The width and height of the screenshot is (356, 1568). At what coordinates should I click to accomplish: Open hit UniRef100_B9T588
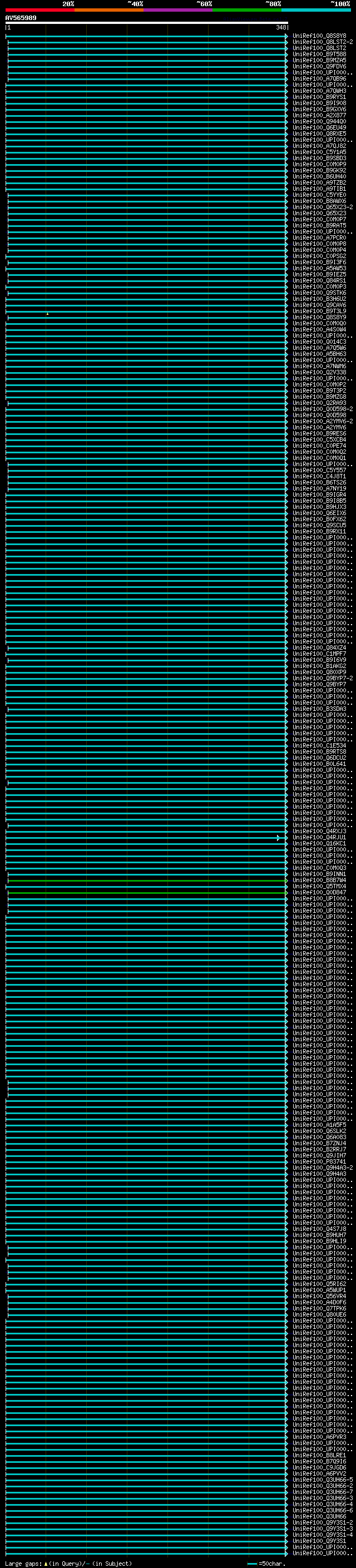coord(319,54)
